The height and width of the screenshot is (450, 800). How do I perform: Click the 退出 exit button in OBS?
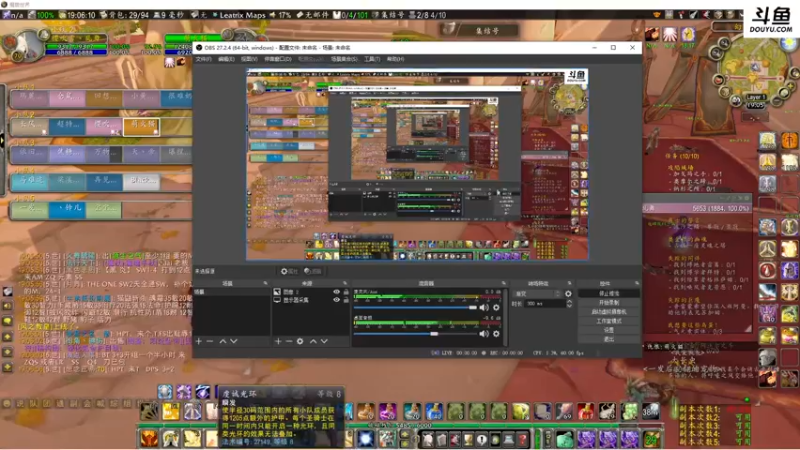pyautogui.click(x=609, y=339)
